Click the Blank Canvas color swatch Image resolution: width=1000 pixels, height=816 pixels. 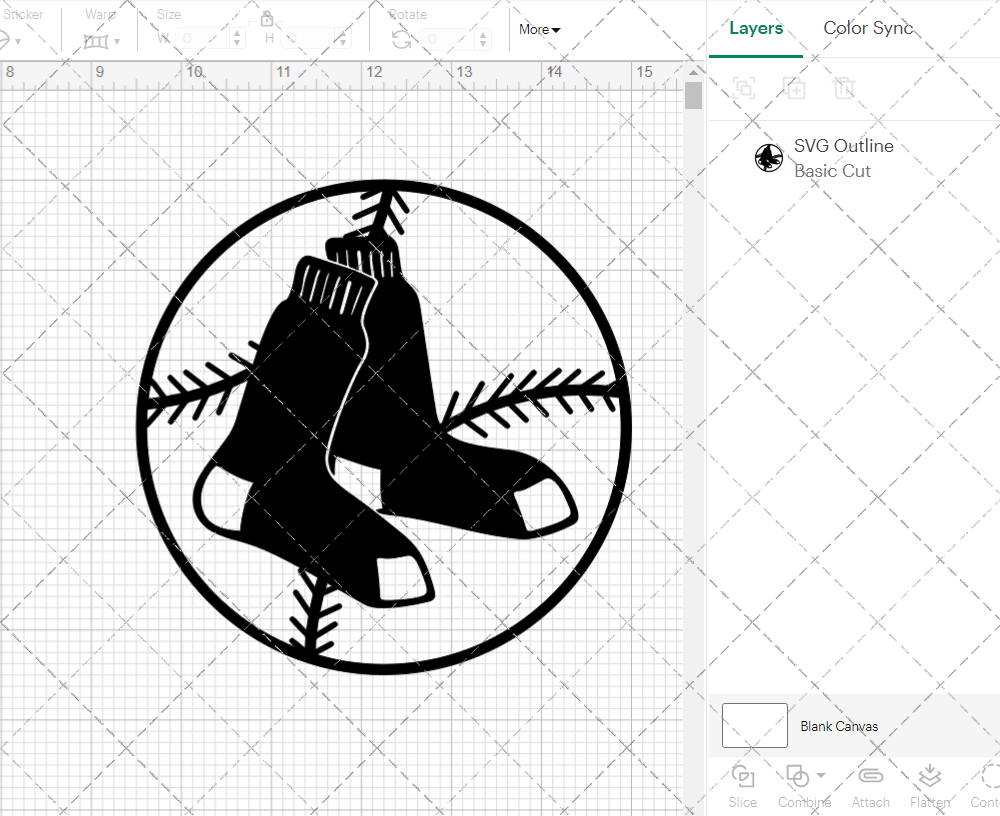754,725
